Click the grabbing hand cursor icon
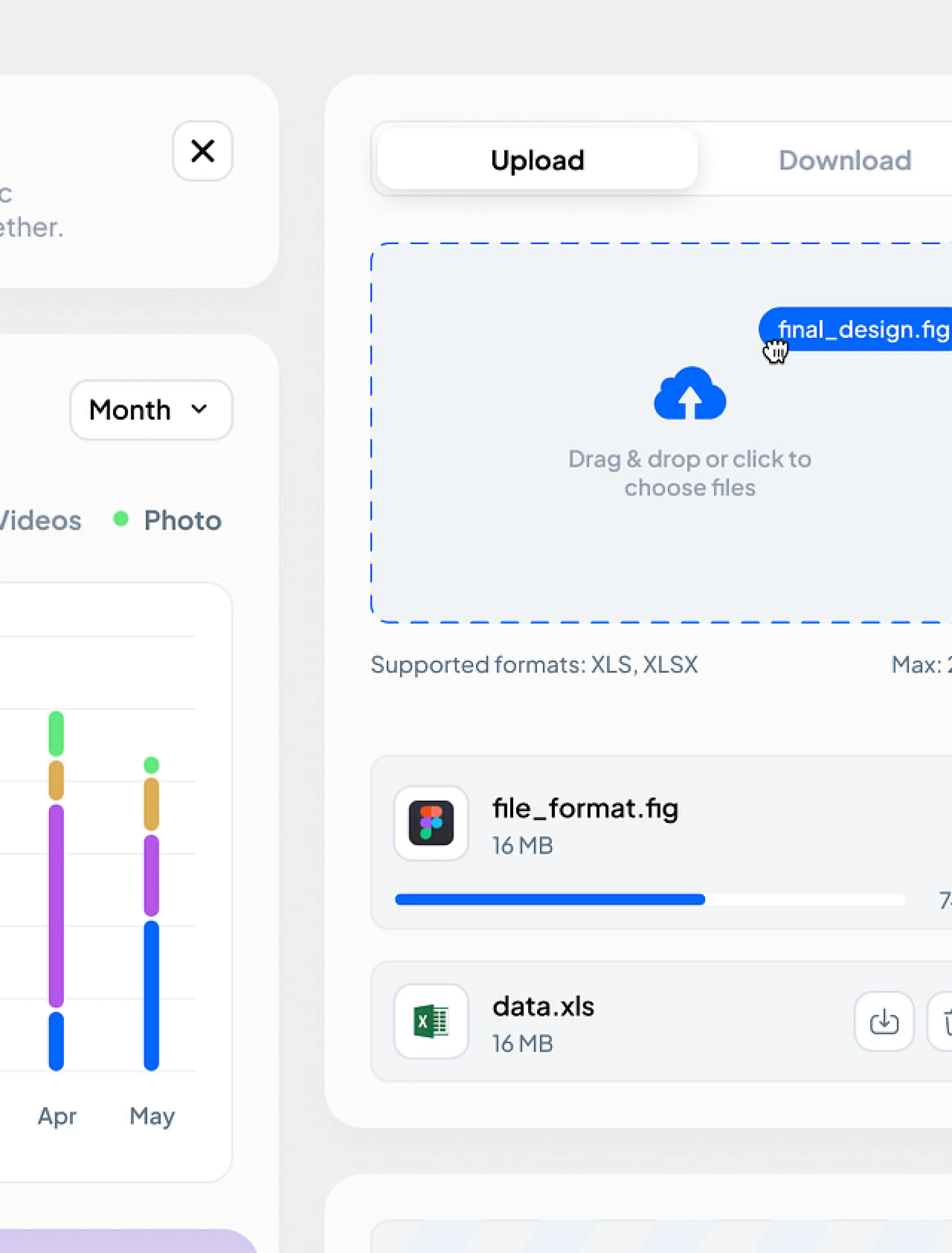The image size is (952, 1253). click(x=775, y=351)
